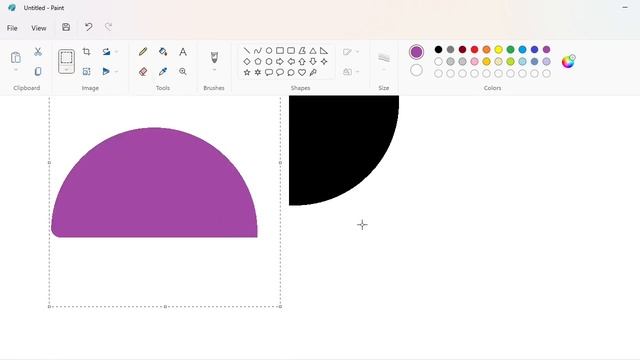Click the Flip image icon

tap(106, 71)
